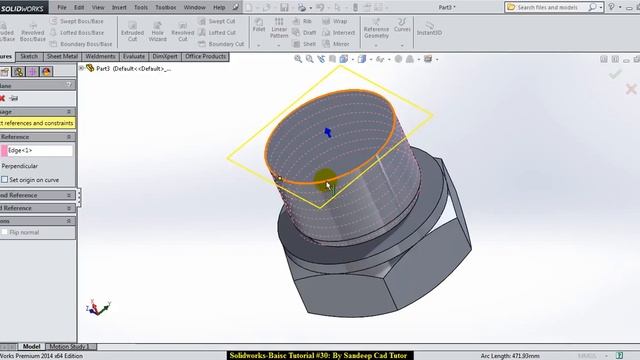
Task: Click the Edge<1> reference selection box
Action: [x=40, y=150]
